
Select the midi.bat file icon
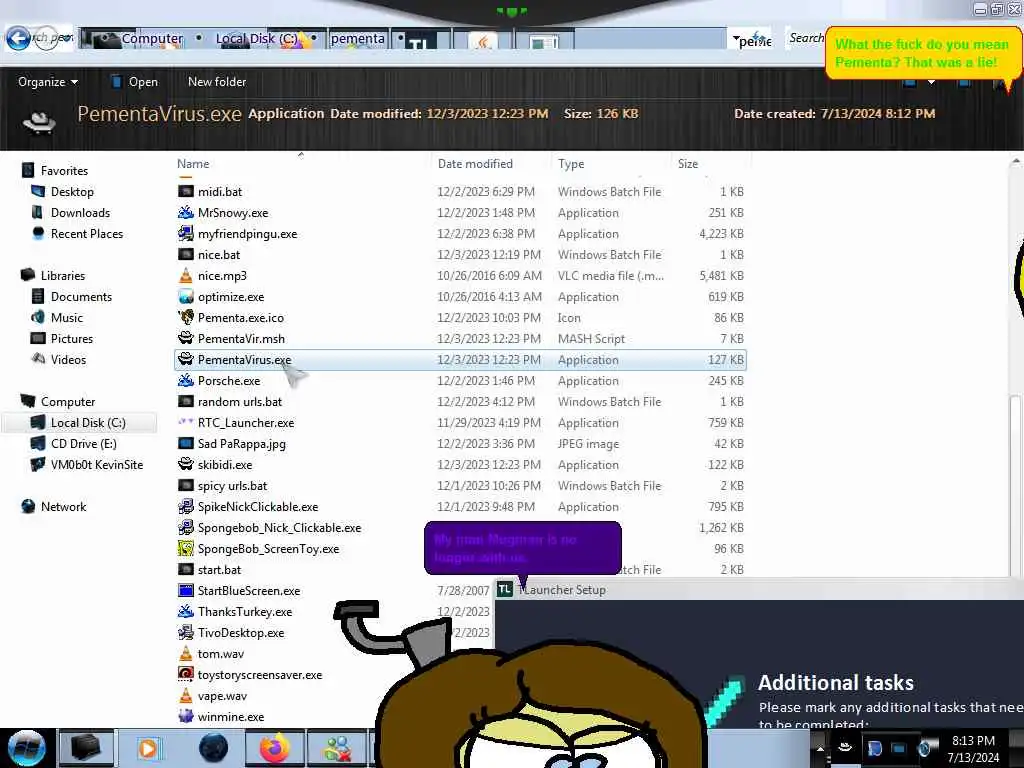[186, 192]
